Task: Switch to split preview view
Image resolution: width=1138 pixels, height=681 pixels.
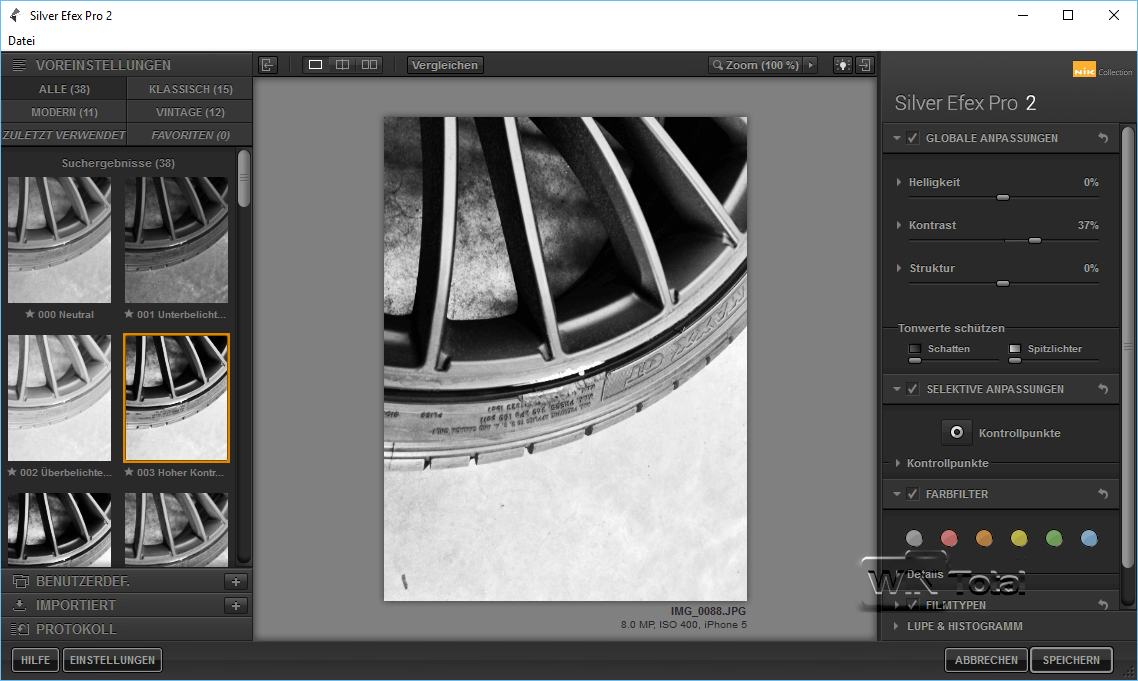Action: pyautogui.click(x=343, y=65)
